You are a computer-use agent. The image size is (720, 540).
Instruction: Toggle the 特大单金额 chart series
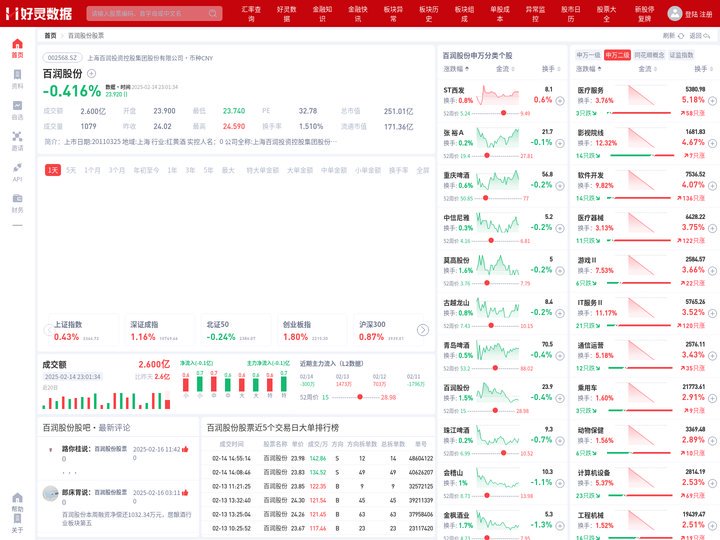(263, 170)
